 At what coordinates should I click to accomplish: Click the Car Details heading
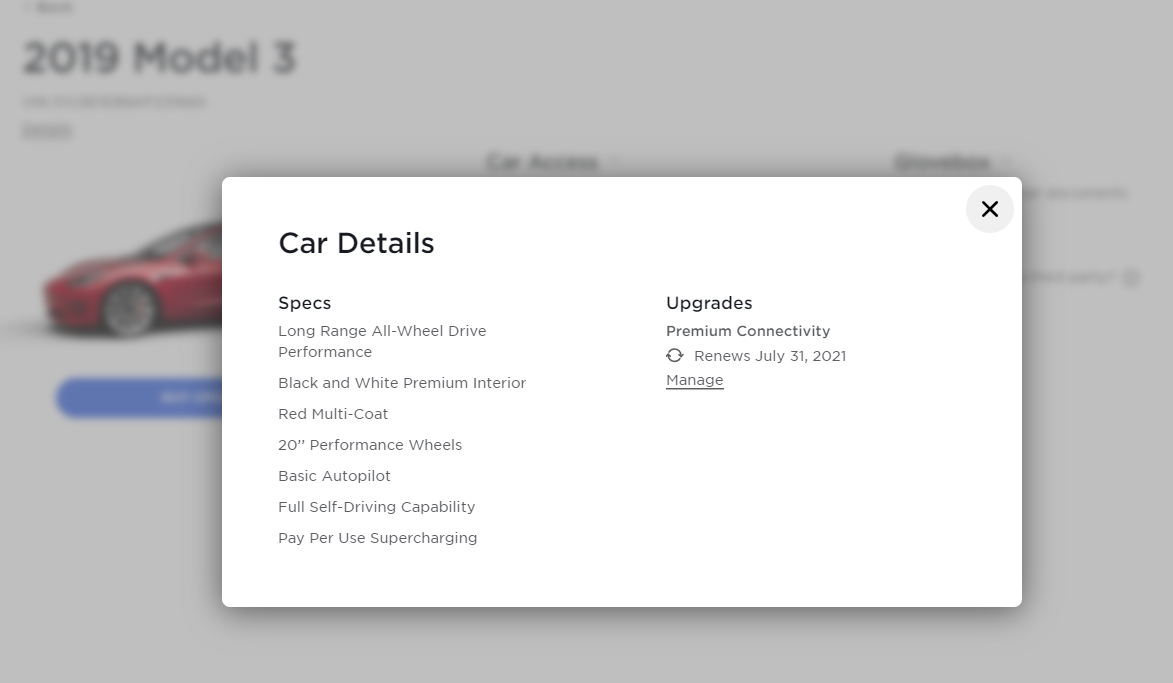pos(356,243)
